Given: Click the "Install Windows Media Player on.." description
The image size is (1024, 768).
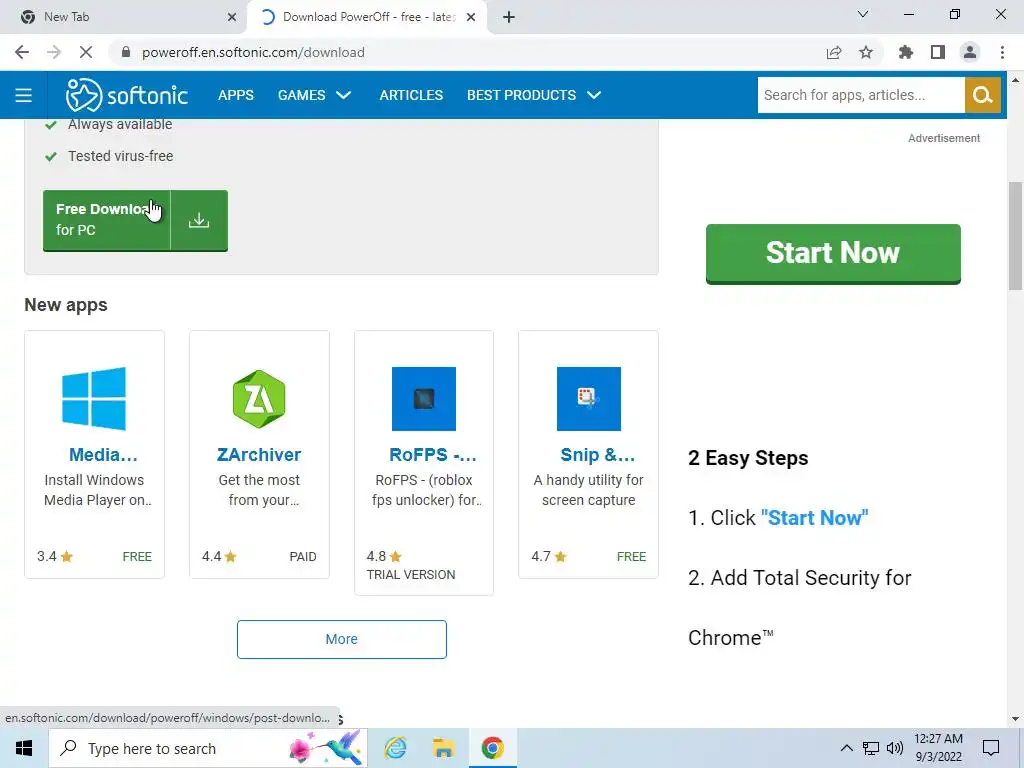Looking at the screenshot, I should click(97, 490).
